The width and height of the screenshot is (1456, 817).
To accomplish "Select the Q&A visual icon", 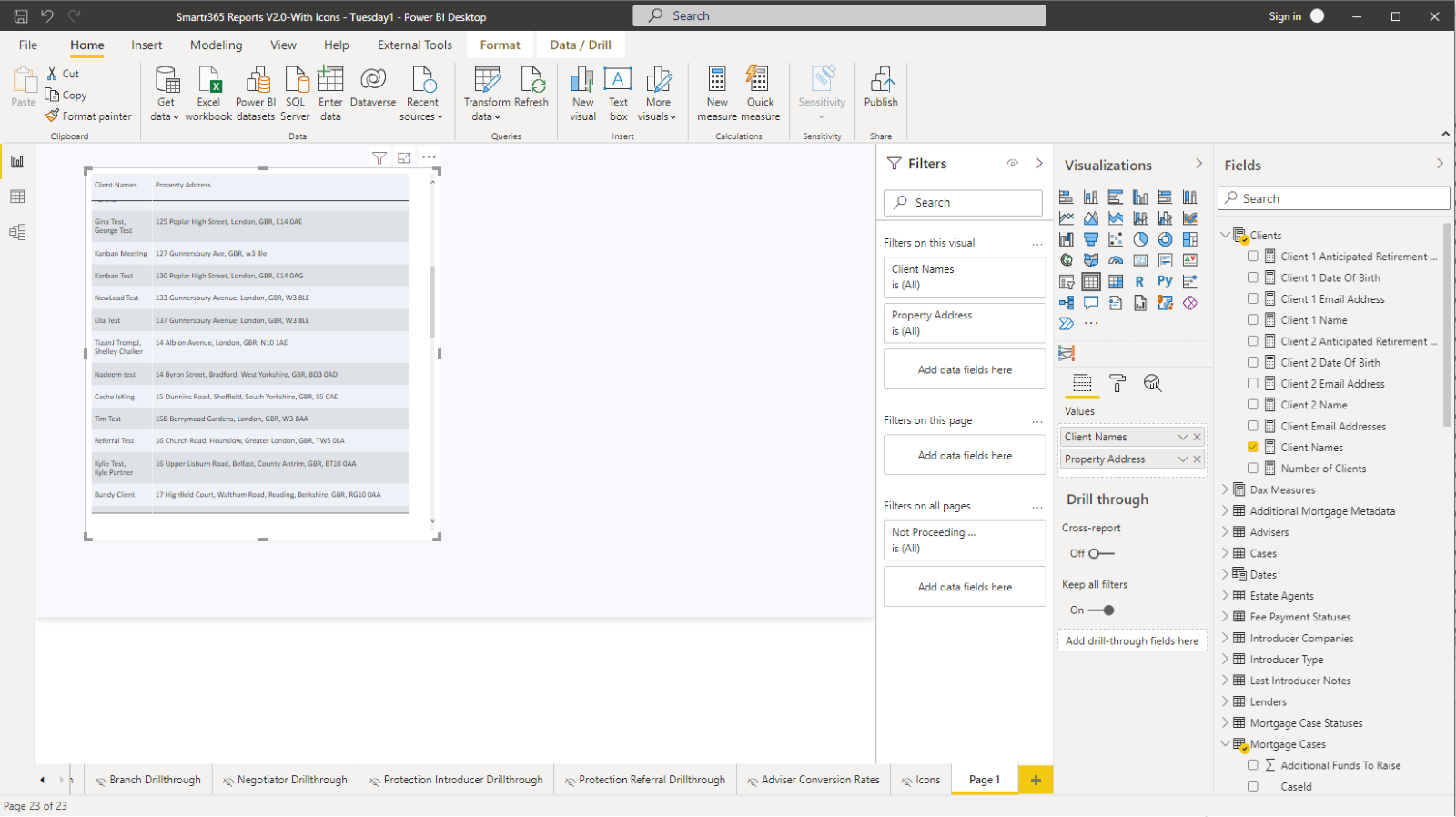I will 1091,303.
